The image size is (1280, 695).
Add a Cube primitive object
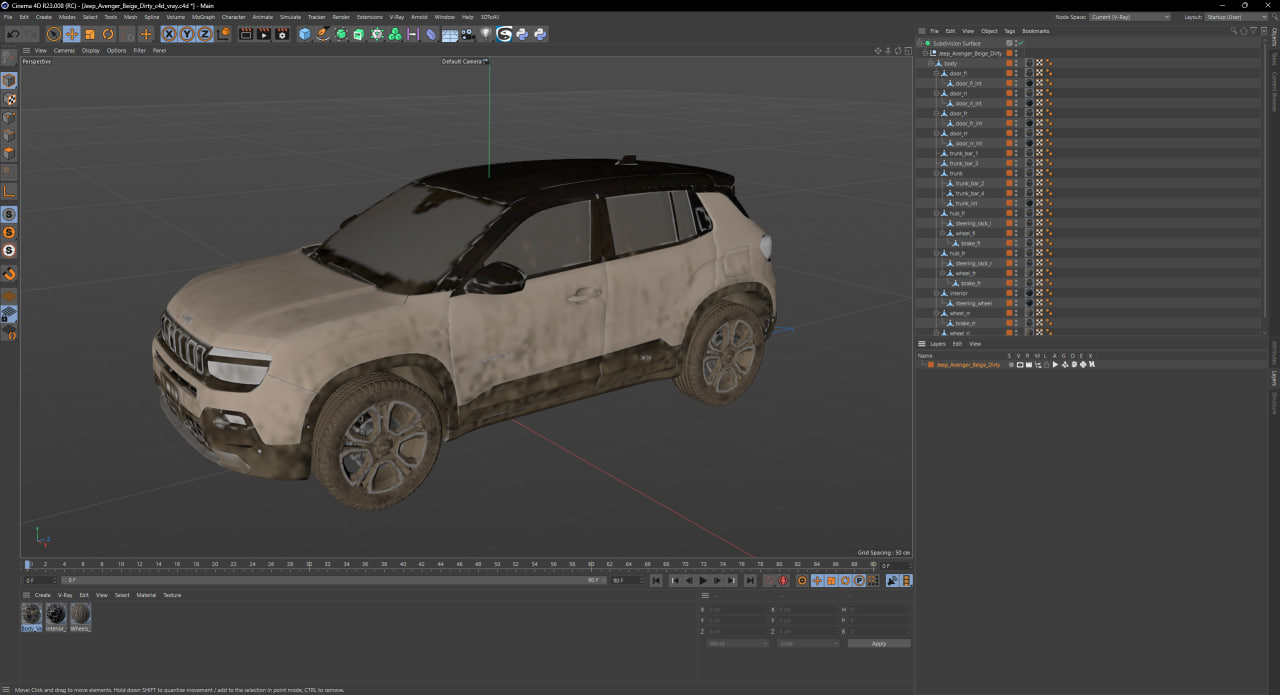[x=305, y=34]
